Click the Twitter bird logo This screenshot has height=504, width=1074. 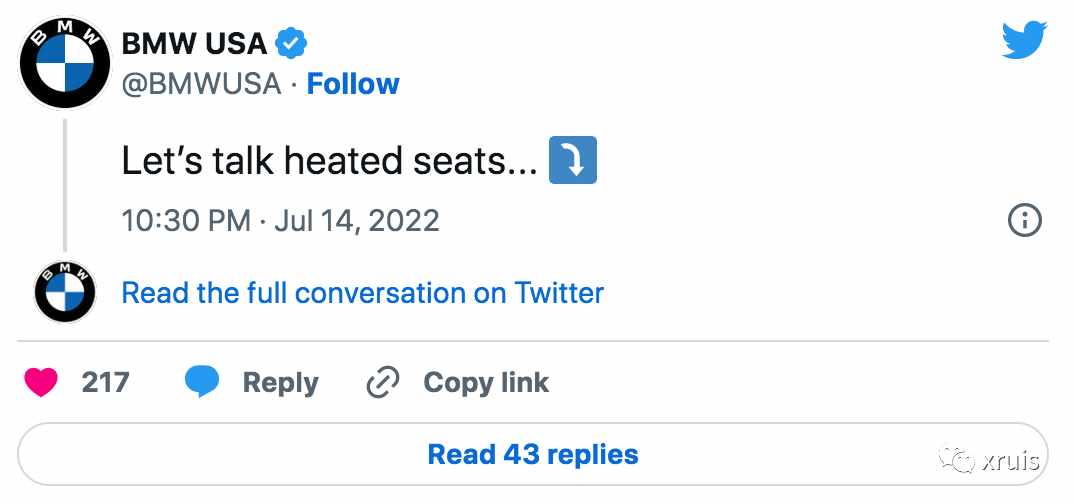[x=1024, y=40]
